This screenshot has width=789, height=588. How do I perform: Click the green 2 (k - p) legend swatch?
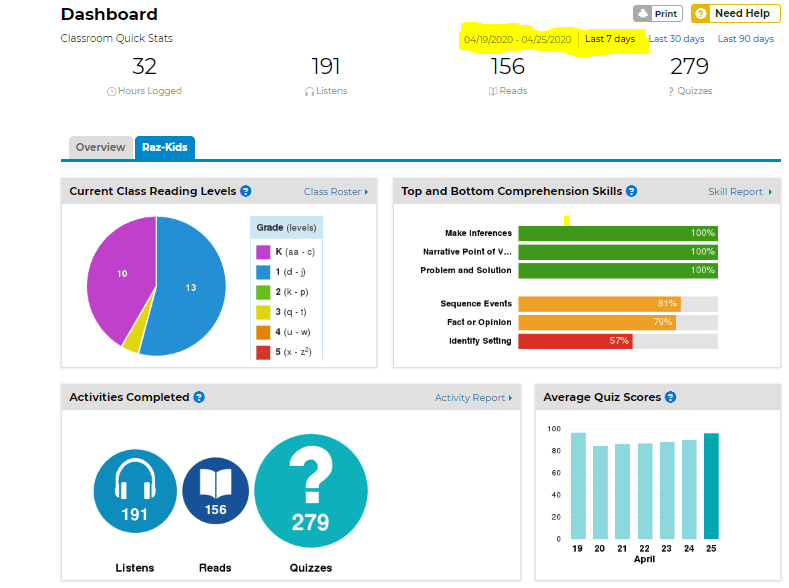pyautogui.click(x=263, y=292)
